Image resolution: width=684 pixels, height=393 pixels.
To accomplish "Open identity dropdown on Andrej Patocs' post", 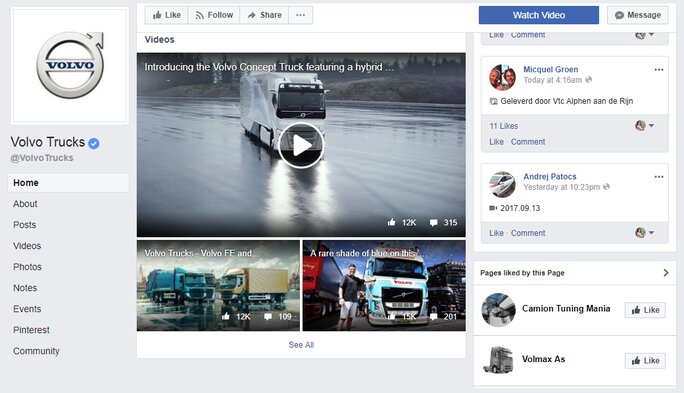I will 645,232.
